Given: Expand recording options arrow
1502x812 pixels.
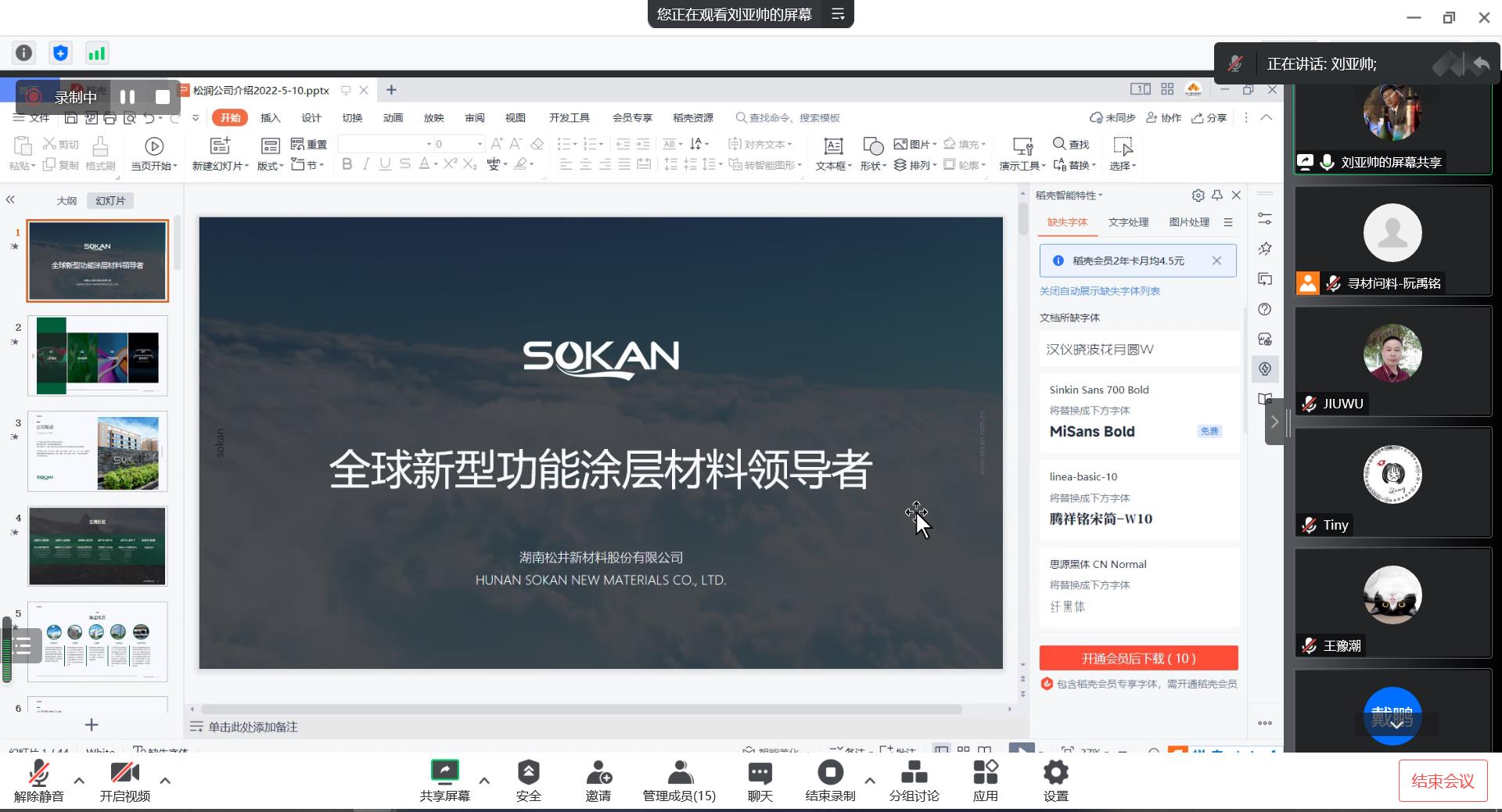Looking at the screenshot, I should tap(869, 780).
